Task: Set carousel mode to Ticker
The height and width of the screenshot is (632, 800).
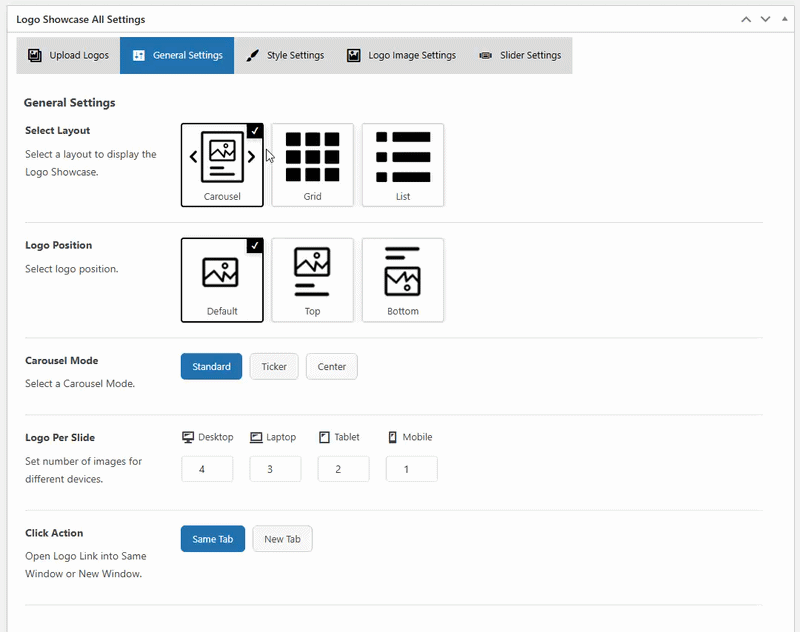Action: click(274, 366)
